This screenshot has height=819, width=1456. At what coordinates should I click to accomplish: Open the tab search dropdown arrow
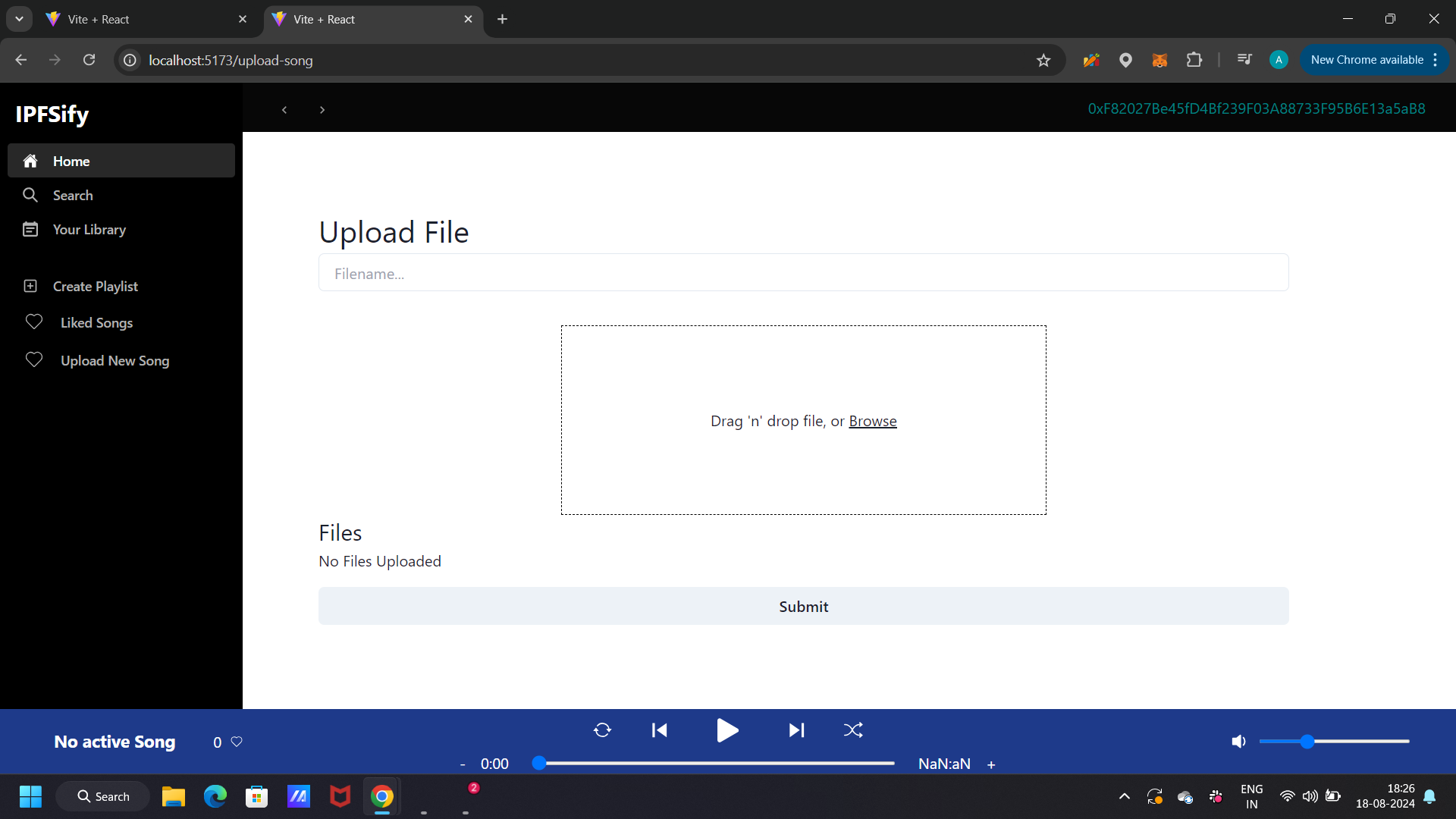pos(19,19)
